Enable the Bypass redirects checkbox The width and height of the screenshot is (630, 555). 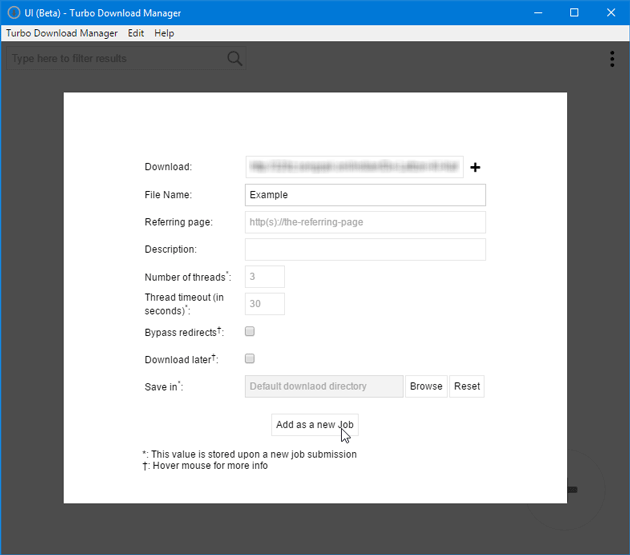point(250,331)
